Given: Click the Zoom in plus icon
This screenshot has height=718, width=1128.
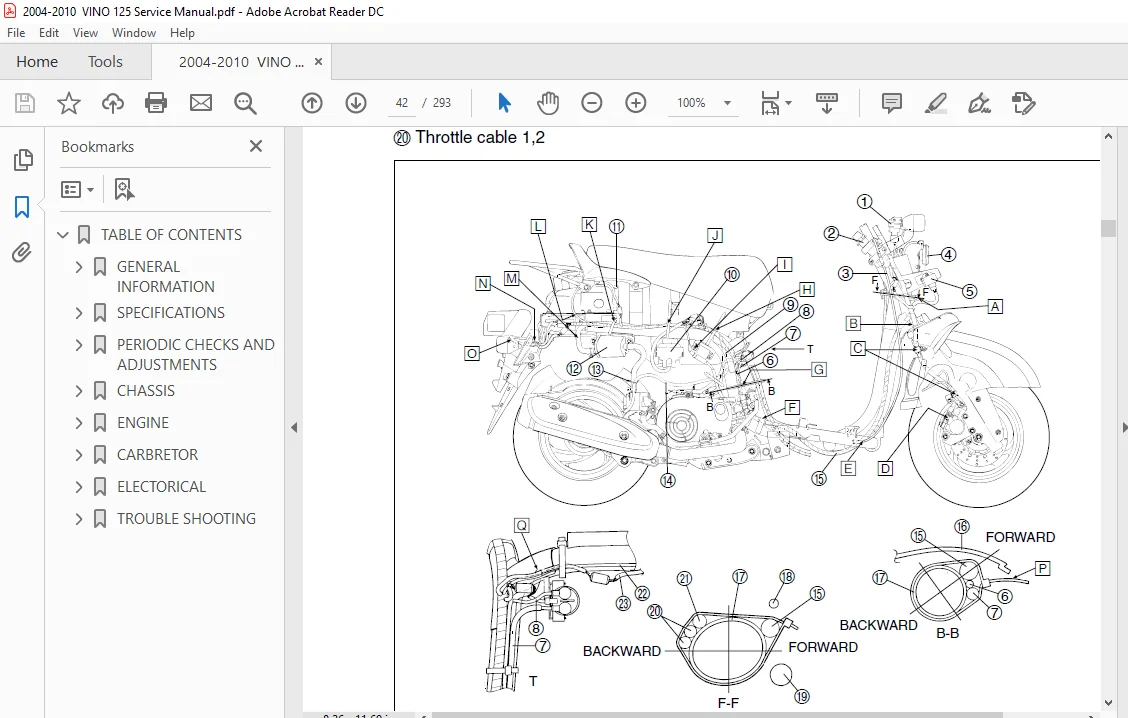Looking at the screenshot, I should 635,103.
